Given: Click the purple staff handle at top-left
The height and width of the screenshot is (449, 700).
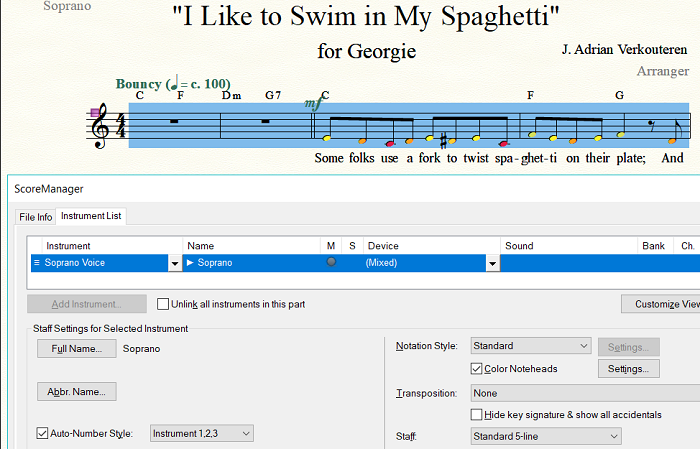Looking at the screenshot, I should [95, 112].
